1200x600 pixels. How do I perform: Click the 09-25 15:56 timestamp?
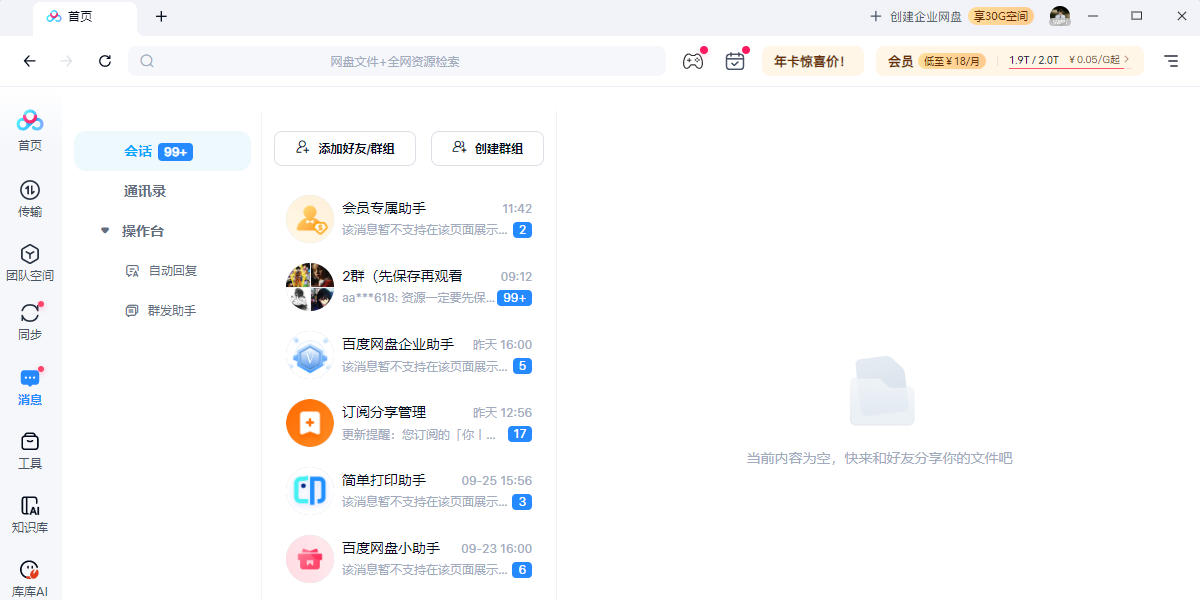coord(497,480)
